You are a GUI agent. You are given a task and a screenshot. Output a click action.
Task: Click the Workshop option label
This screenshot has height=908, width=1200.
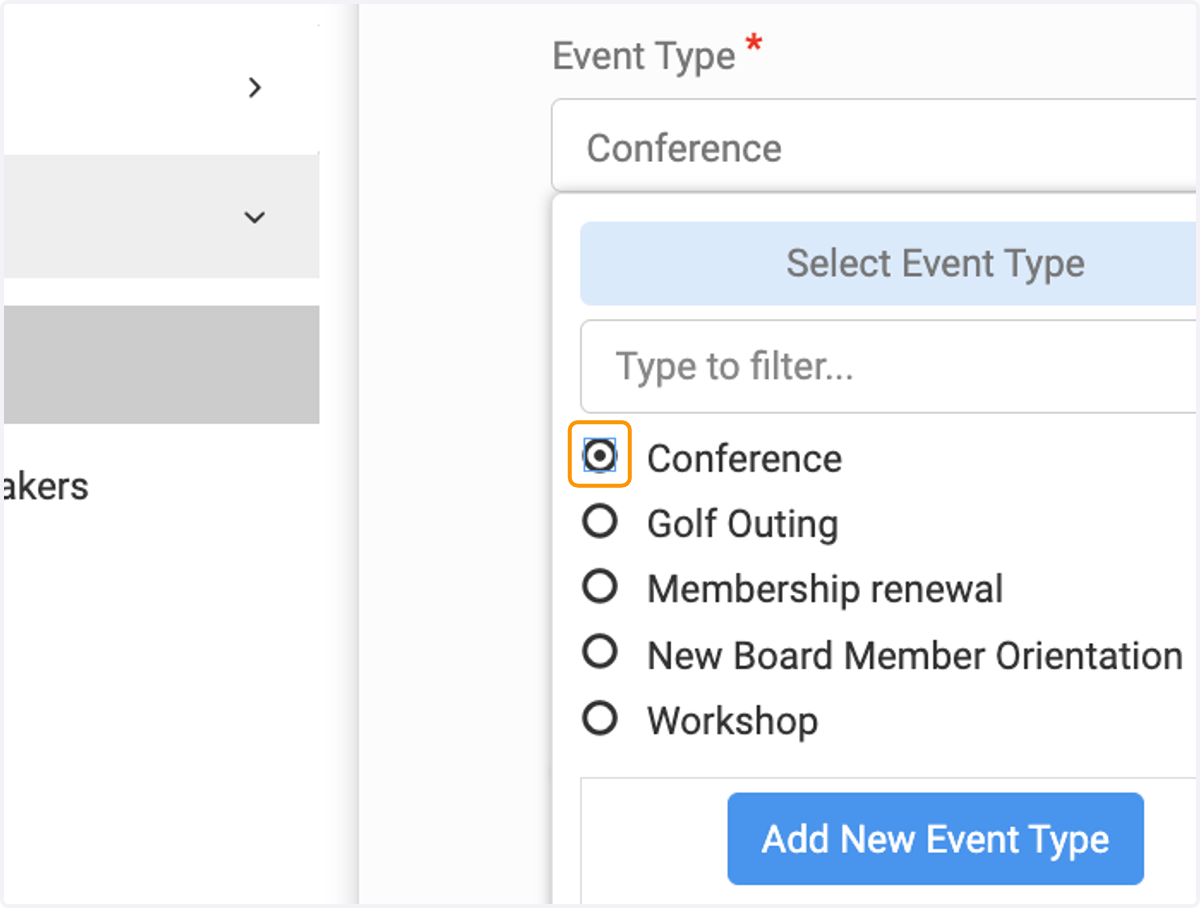732,721
